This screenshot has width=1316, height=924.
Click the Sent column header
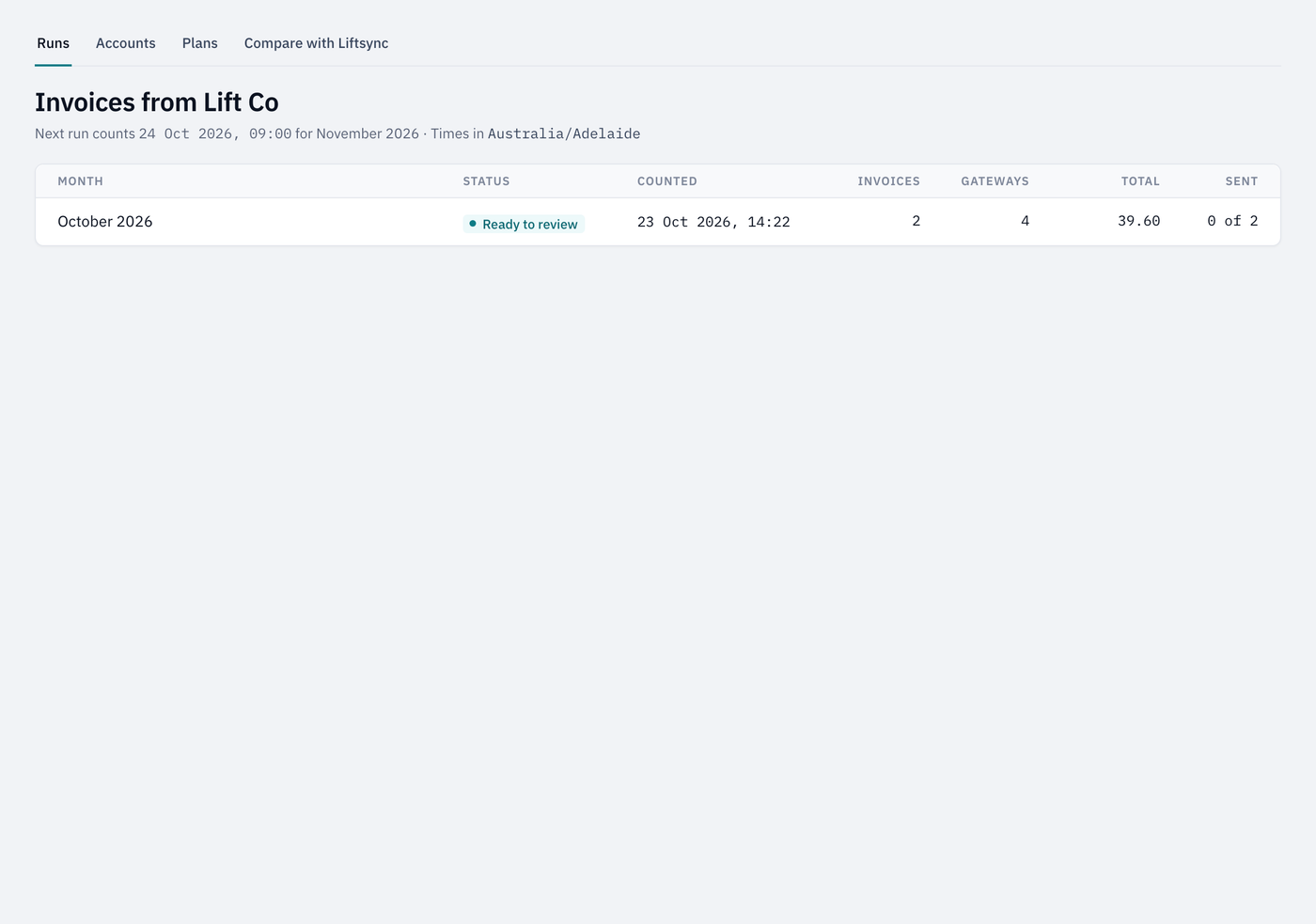(x=1241, y=181)
